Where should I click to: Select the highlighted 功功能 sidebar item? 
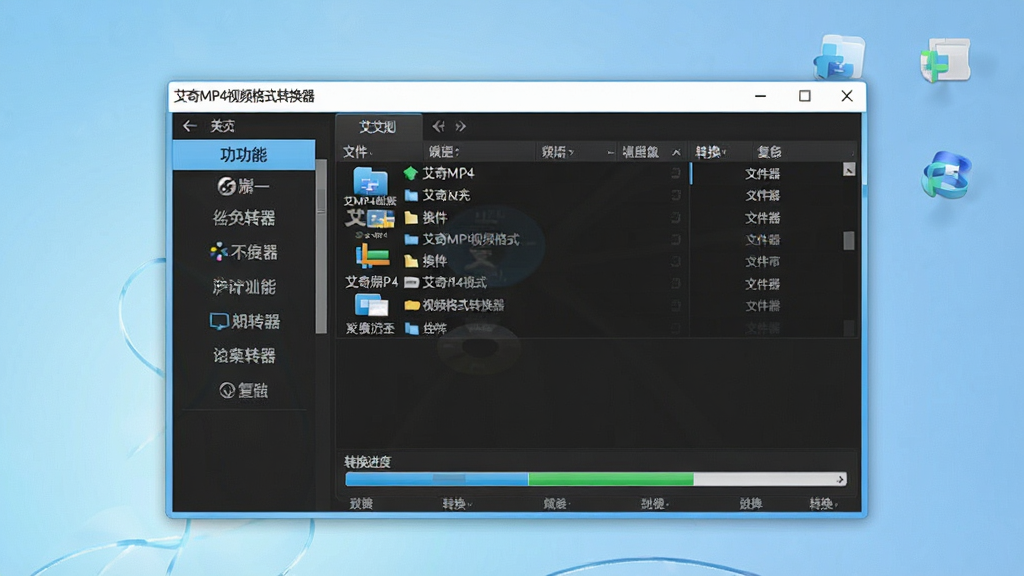click(244, 155)
